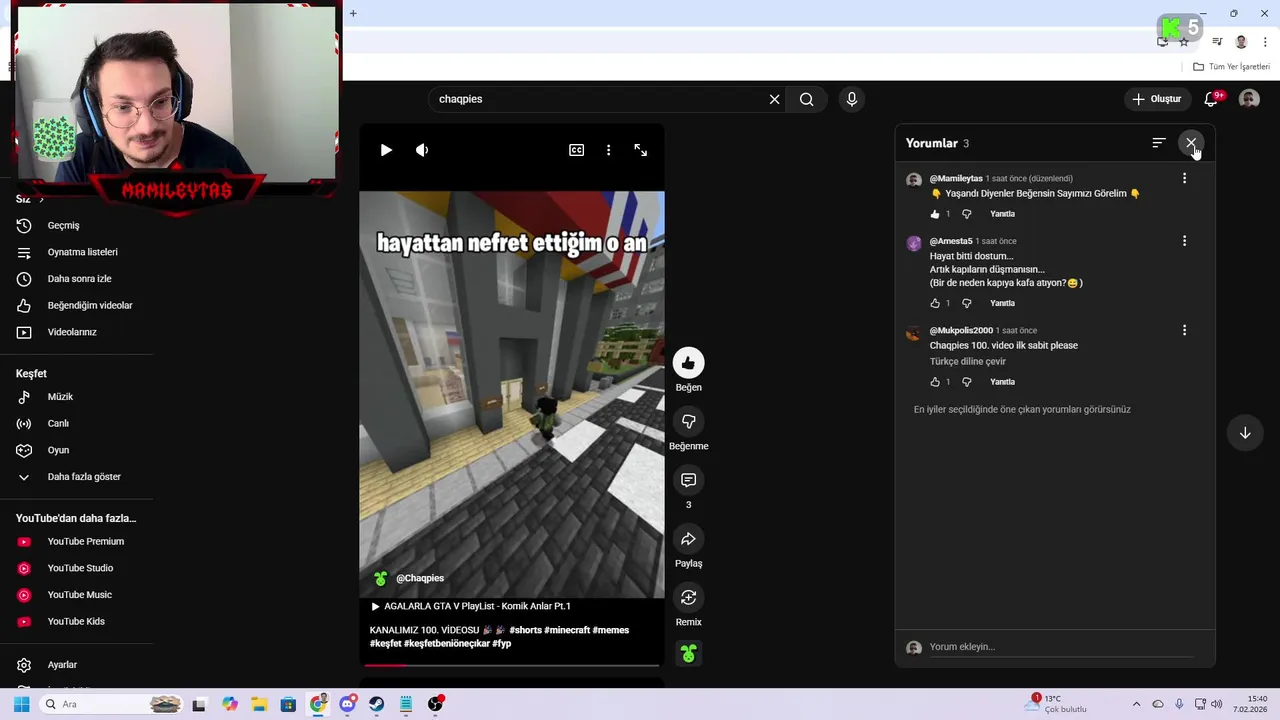Open three-dot menu on @Amesta5 comment

click(1184, 241)
